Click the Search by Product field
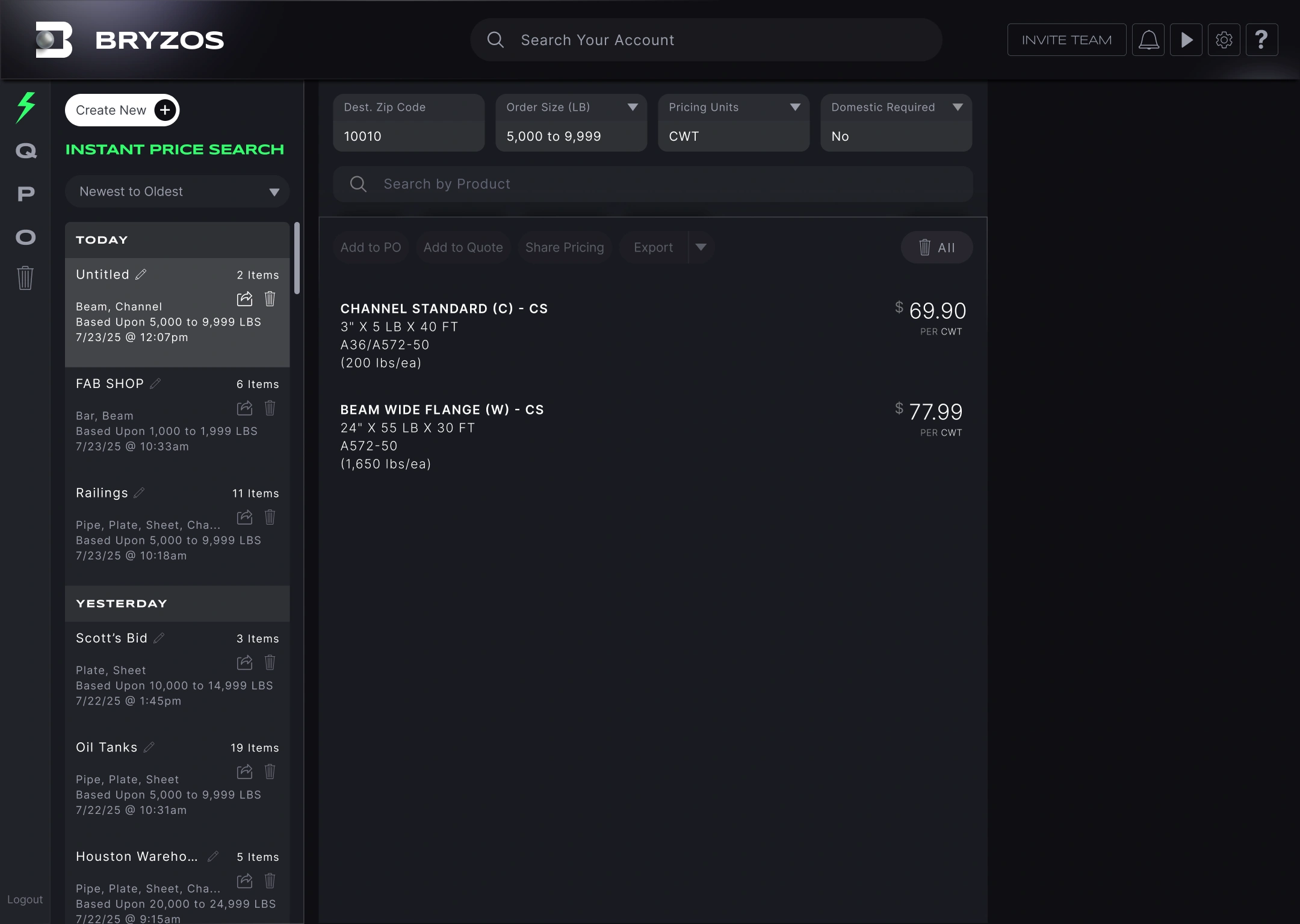1300x924 pixels. (653, 184)
